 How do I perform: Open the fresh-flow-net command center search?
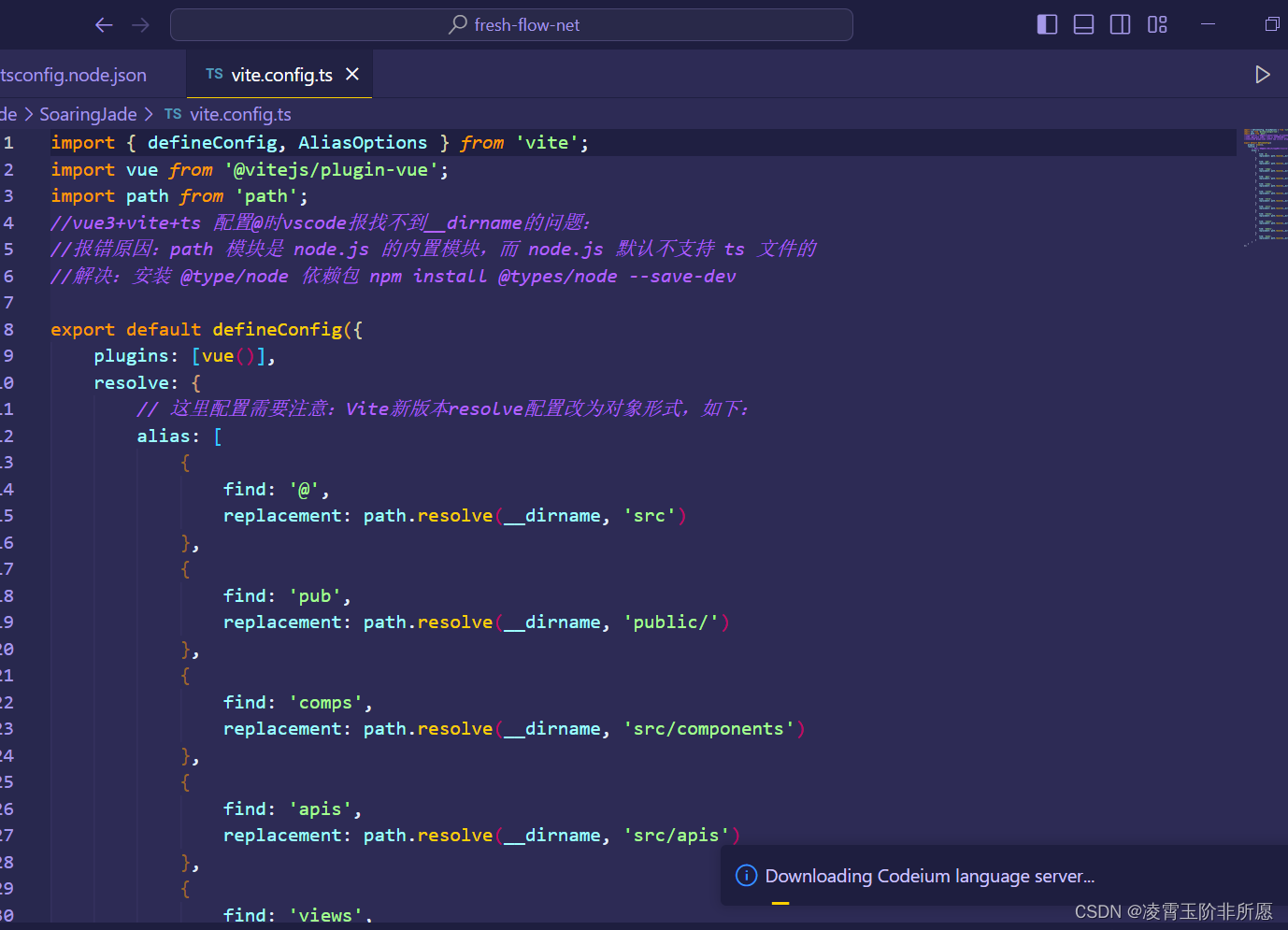pyautogui.click(x=511, y=25)
